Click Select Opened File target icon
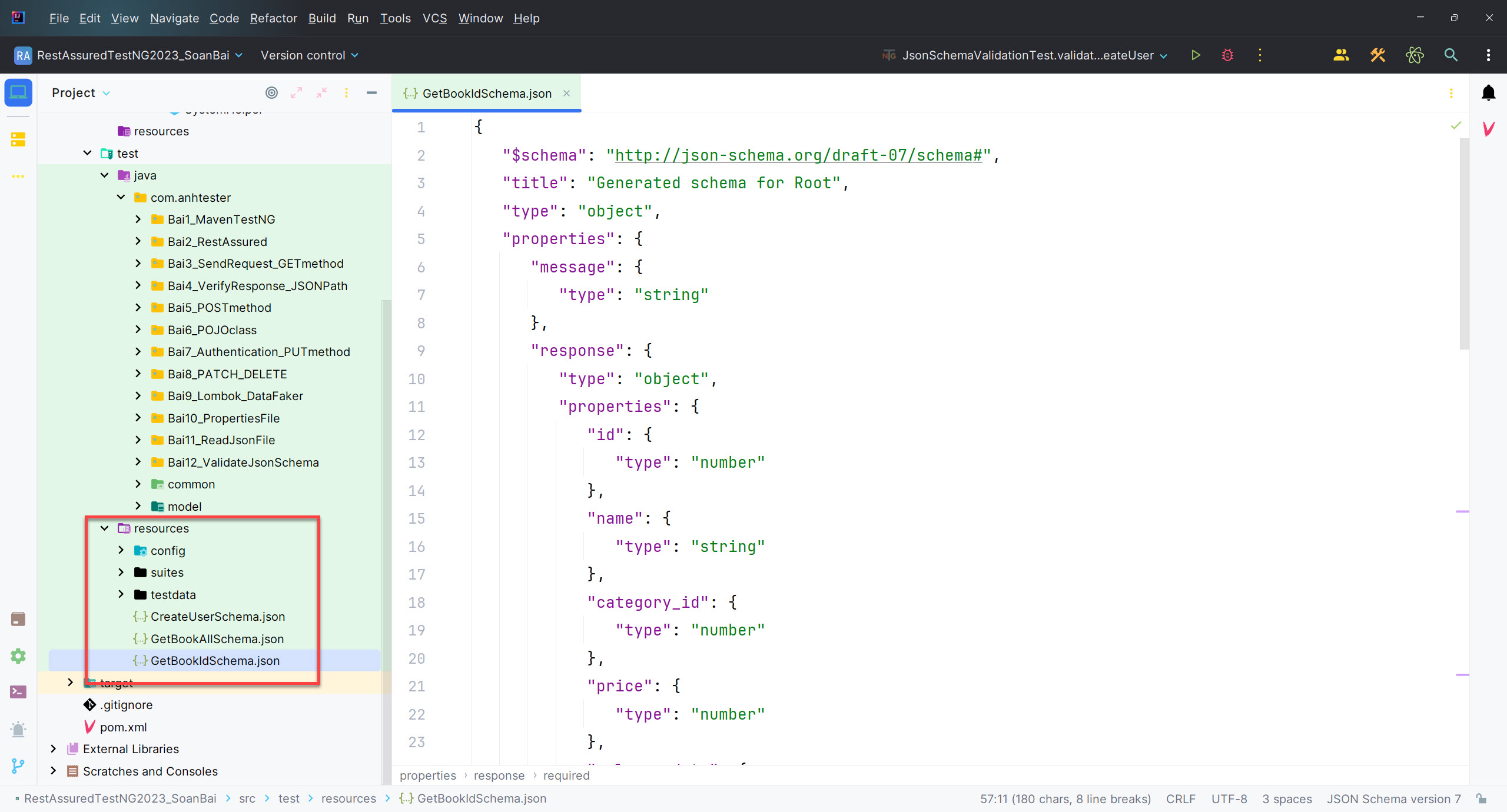This screenshot has height=812, width=1507. [271, 92]
